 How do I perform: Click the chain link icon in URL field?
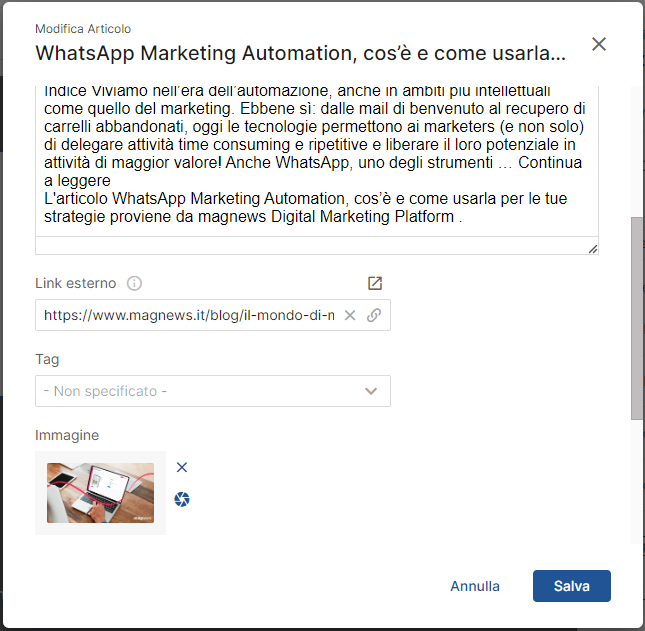(374, 315)
